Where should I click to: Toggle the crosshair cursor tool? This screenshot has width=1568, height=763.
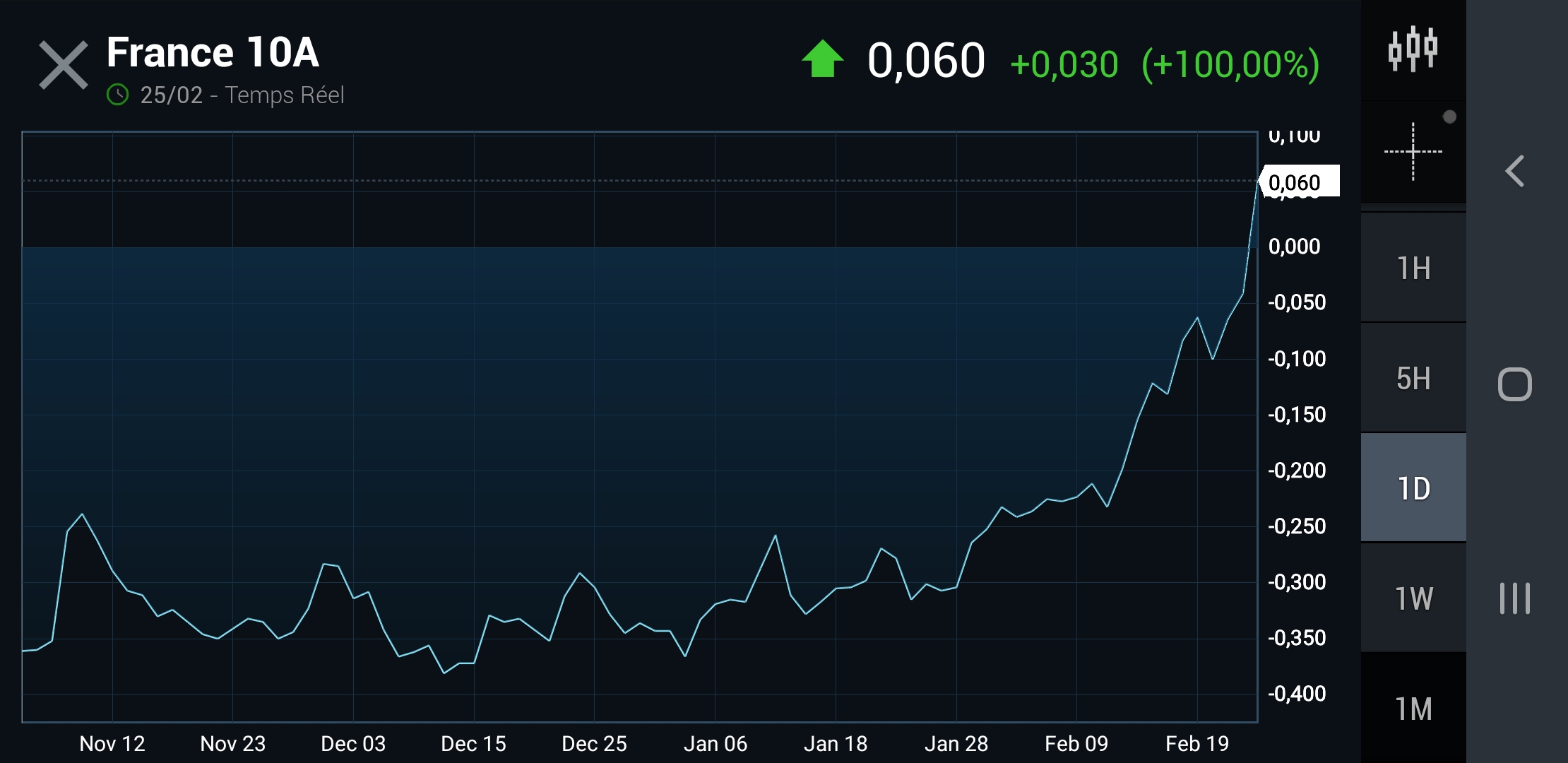click(1413, 152)
